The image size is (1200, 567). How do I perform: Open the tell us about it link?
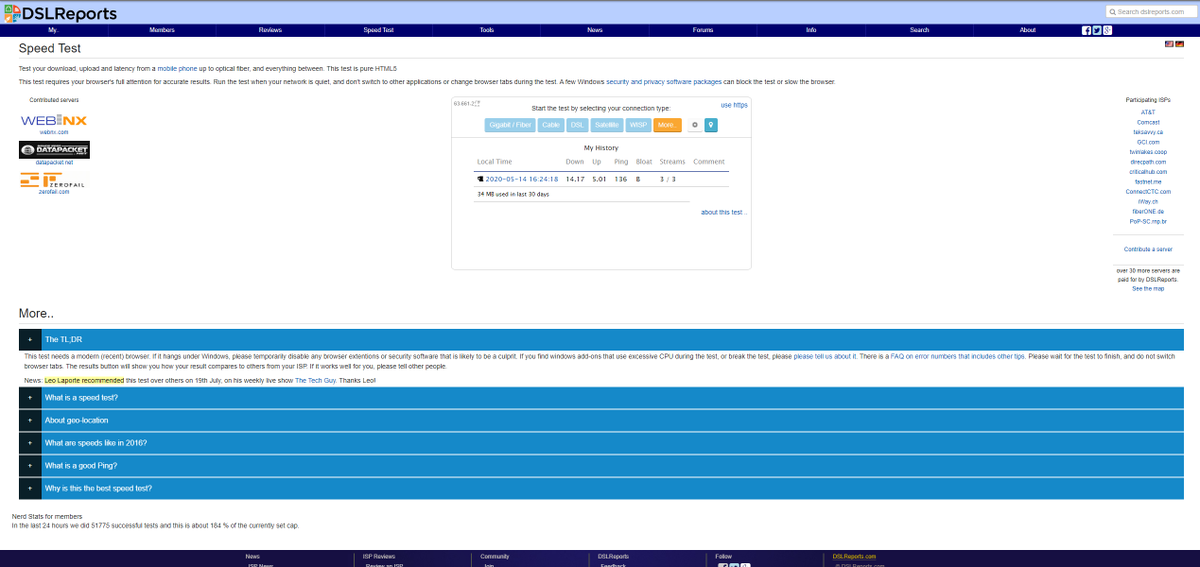(824, 356)
